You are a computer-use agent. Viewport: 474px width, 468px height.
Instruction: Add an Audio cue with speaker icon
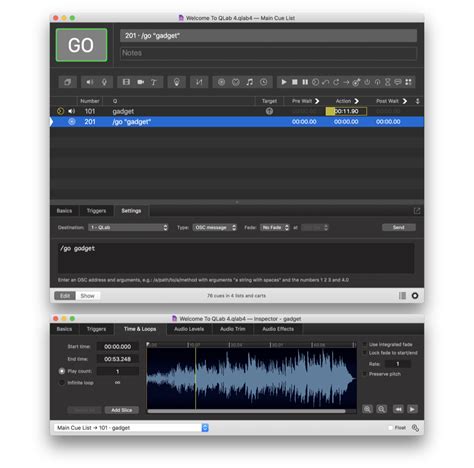(89, 82)
